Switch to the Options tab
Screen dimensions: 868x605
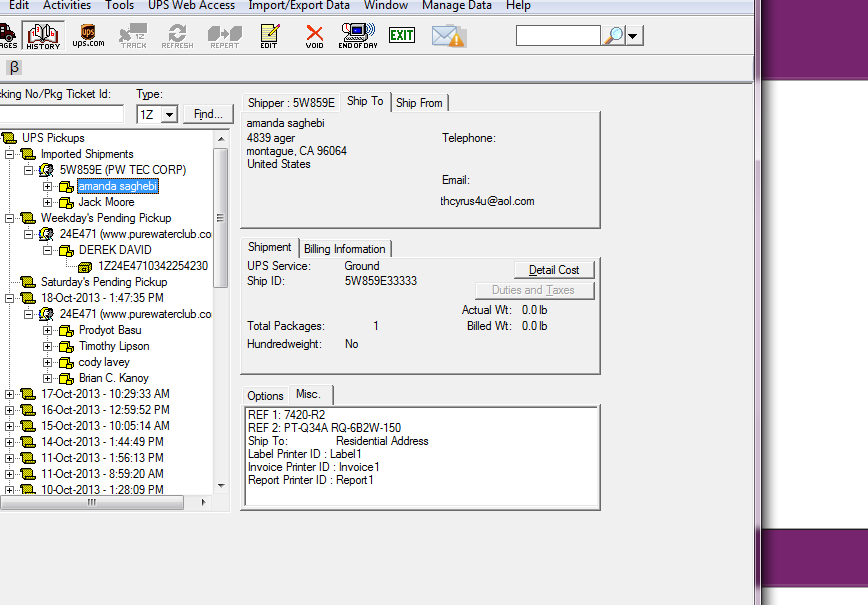[265, 396]
